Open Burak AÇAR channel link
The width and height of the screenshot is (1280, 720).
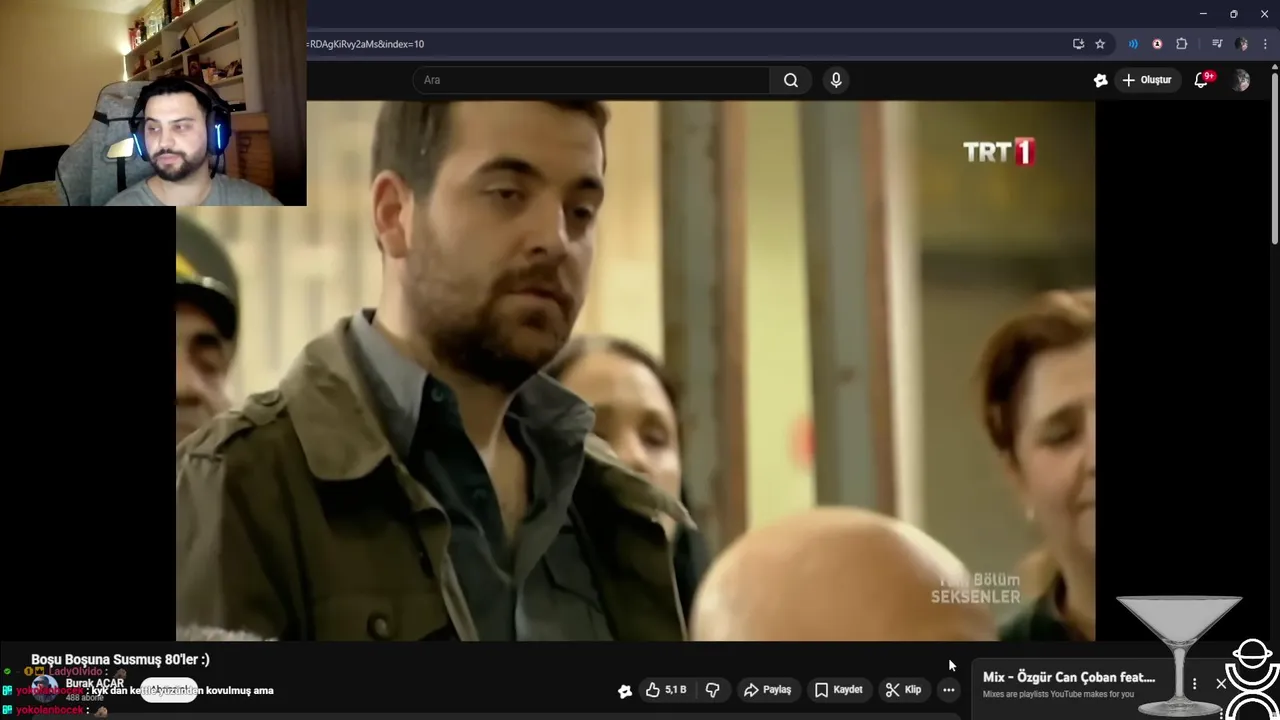pos(95,684)
